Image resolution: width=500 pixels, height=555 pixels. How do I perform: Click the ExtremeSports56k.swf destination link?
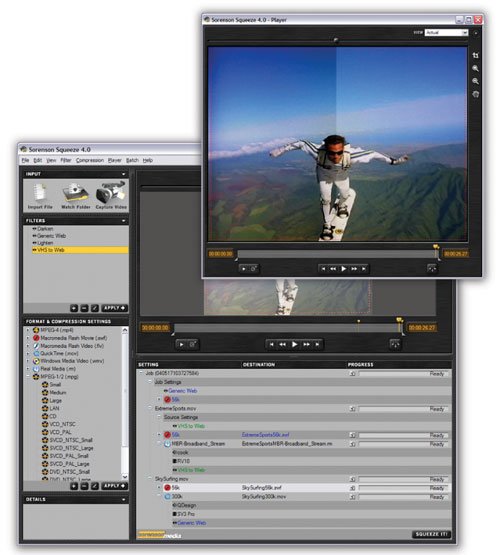265,435
